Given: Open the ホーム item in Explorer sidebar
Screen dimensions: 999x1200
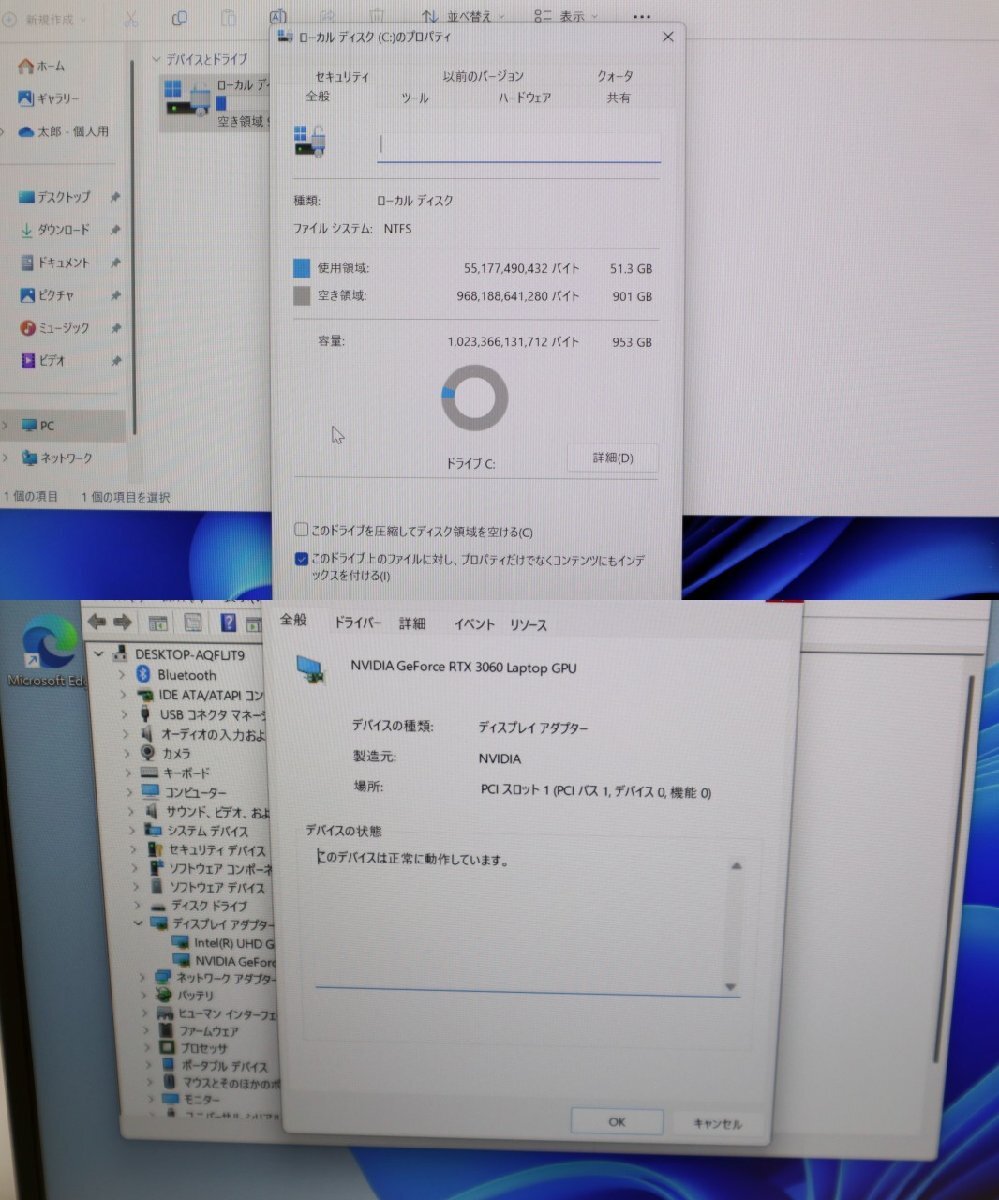Looking at the screenshot, I should 42,66.
